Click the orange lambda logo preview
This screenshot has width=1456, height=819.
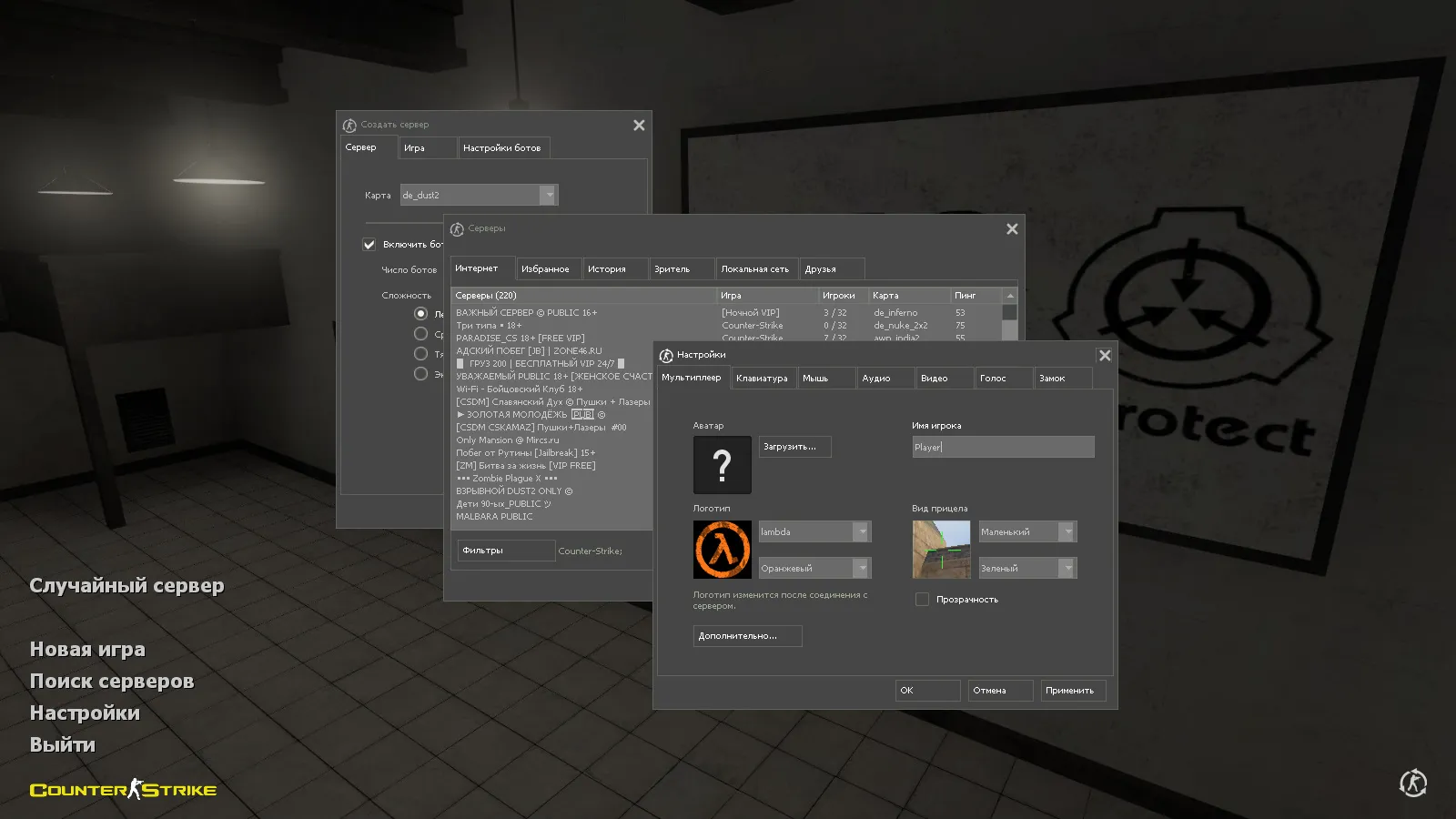(x=722, y=549)
